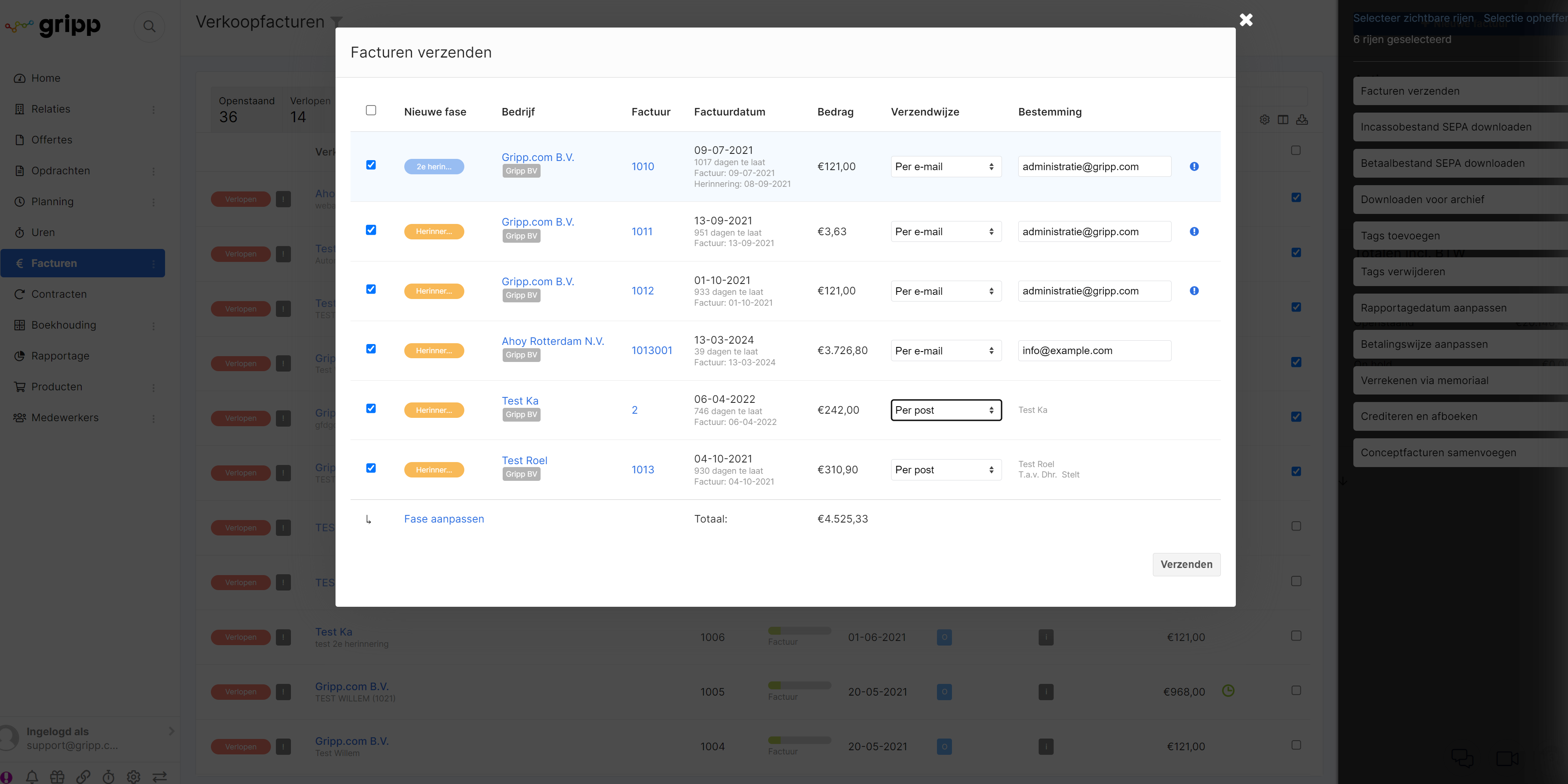Toggle the select-all checkbox in dialog header
Viewport: 1568px width, 784px height.
click(371, 110)
